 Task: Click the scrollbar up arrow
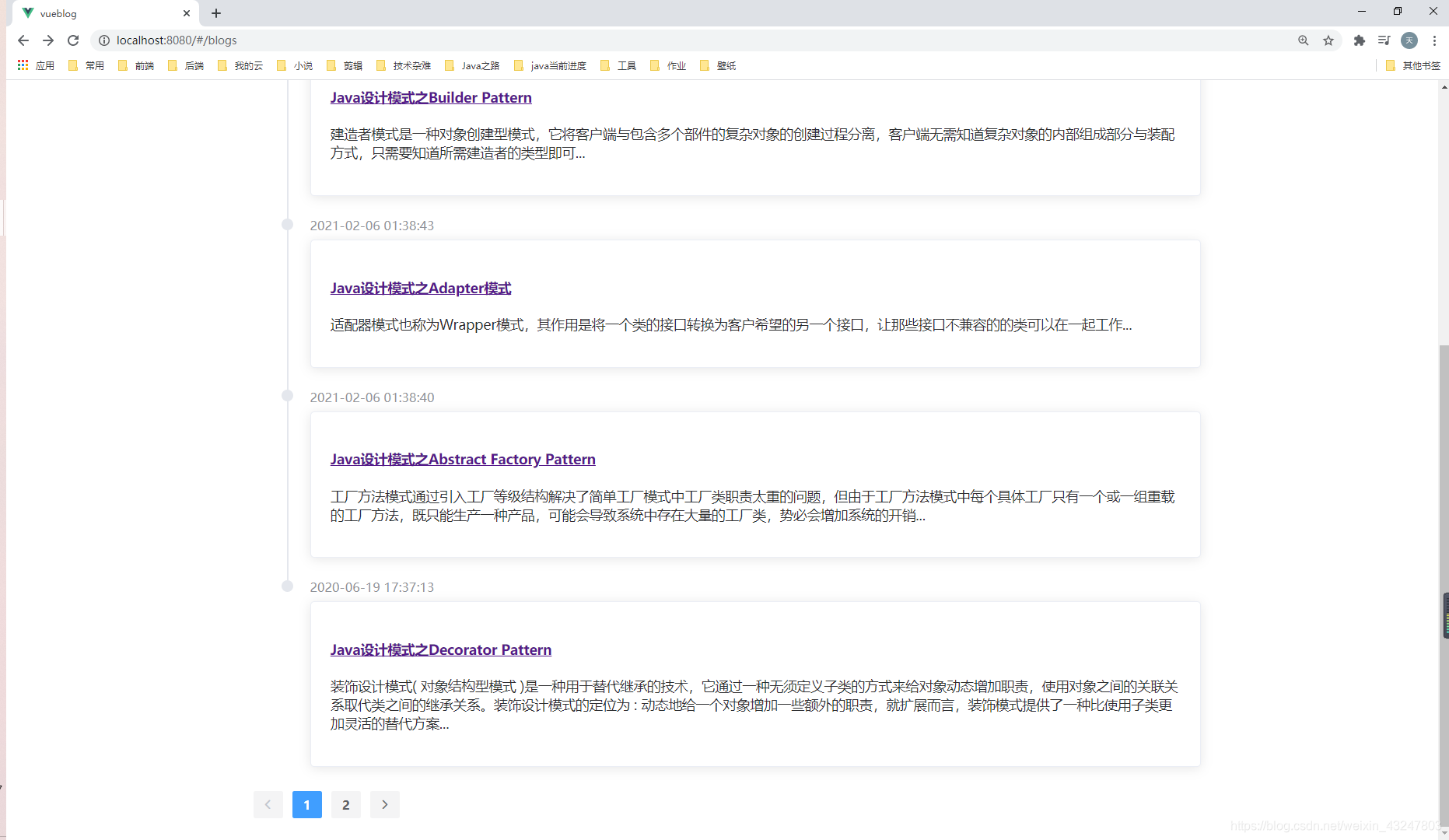(1444, 86)
